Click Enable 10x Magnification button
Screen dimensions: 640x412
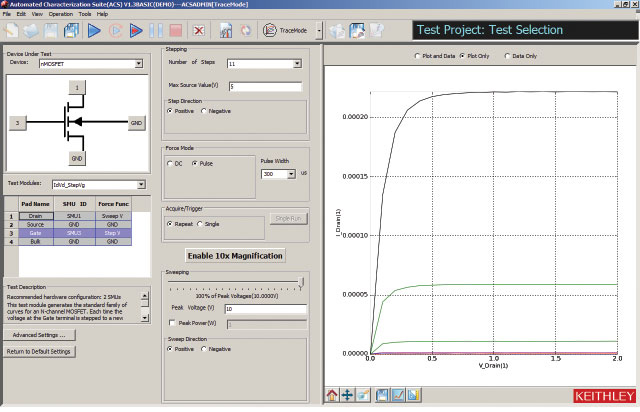click(235, 256)
